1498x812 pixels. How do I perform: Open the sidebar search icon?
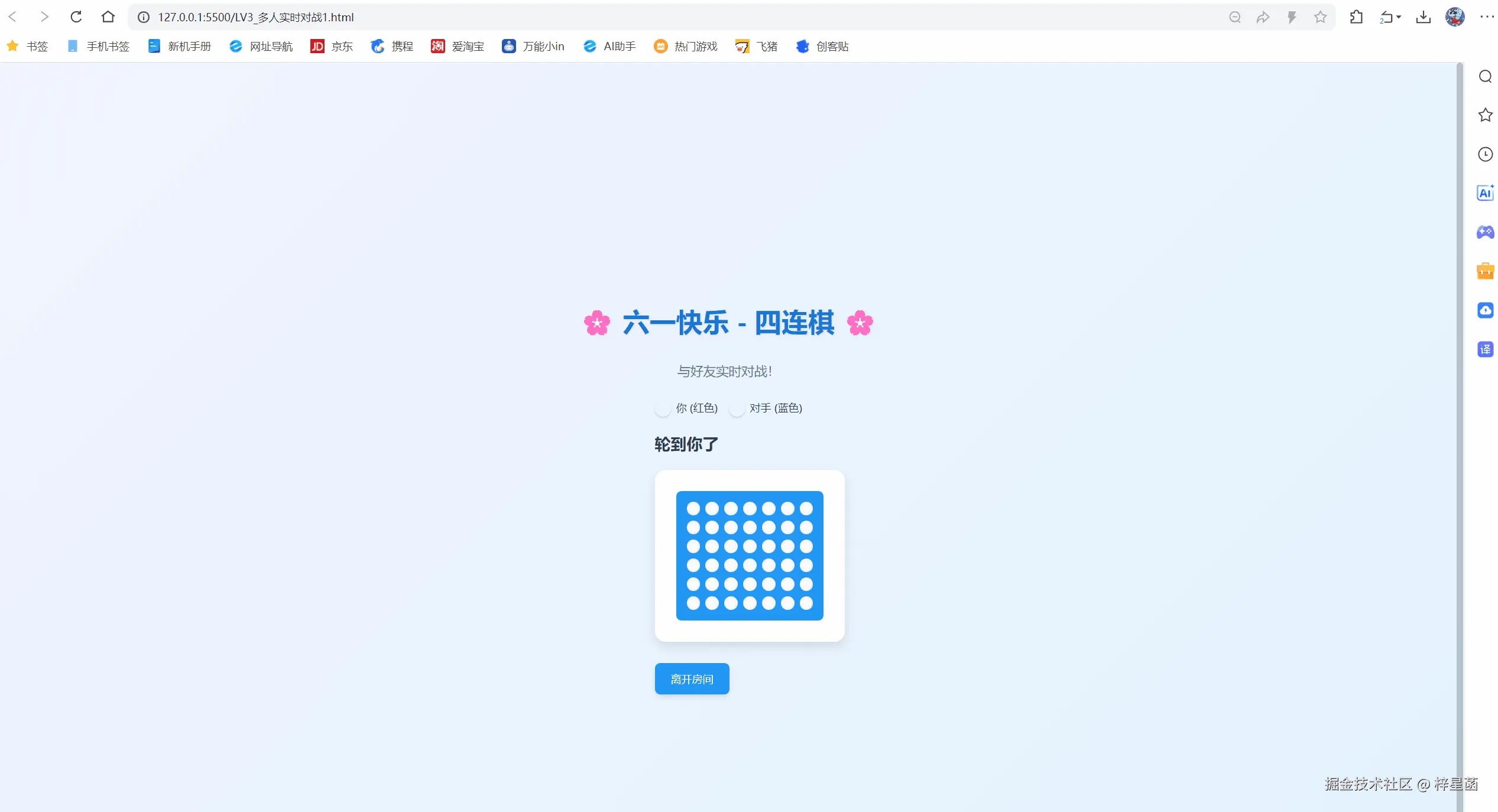[1484, 76]
